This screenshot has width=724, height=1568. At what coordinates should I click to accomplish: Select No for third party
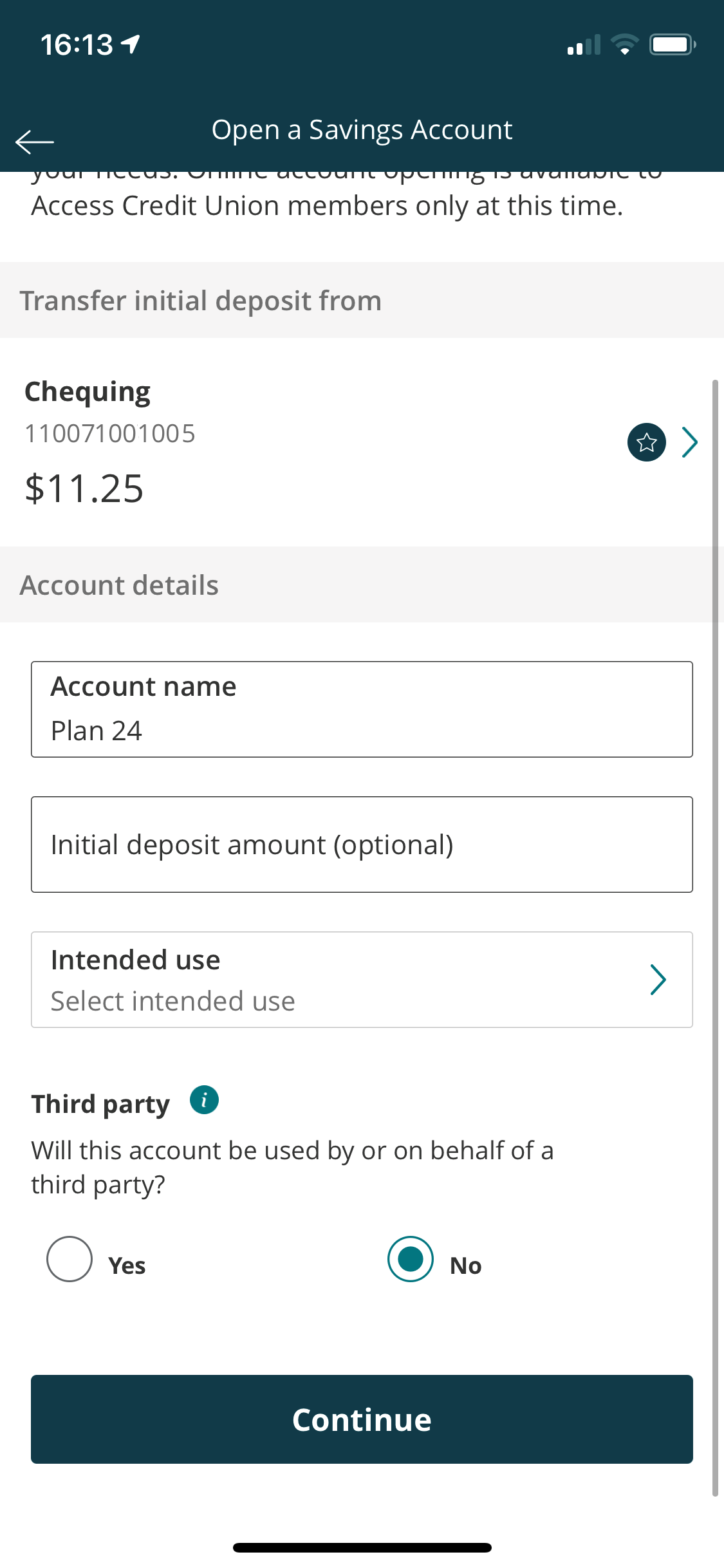[x=410, y=1259]
